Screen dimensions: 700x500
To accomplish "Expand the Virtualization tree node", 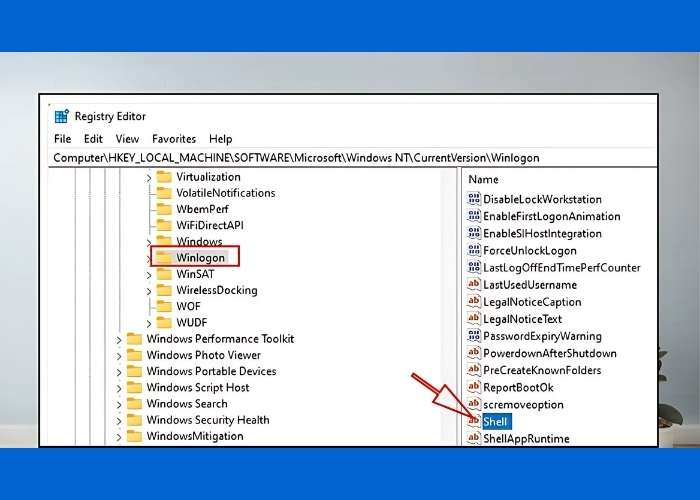I will pyautogui.click(x=149, y=177).
